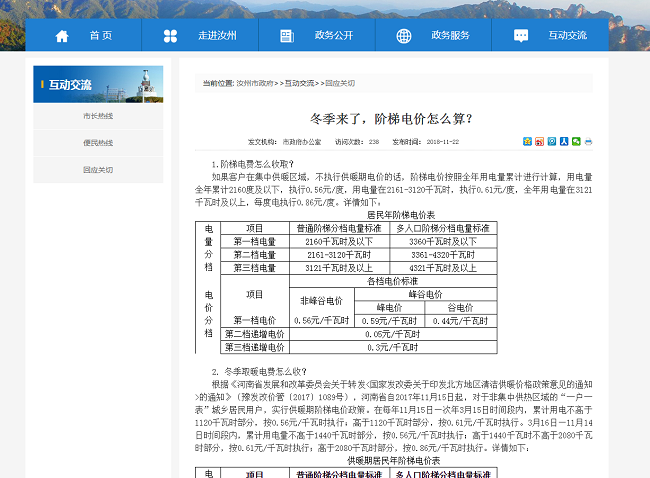Print the article using the printer icon
650x478 pixels.
(588, 142)
